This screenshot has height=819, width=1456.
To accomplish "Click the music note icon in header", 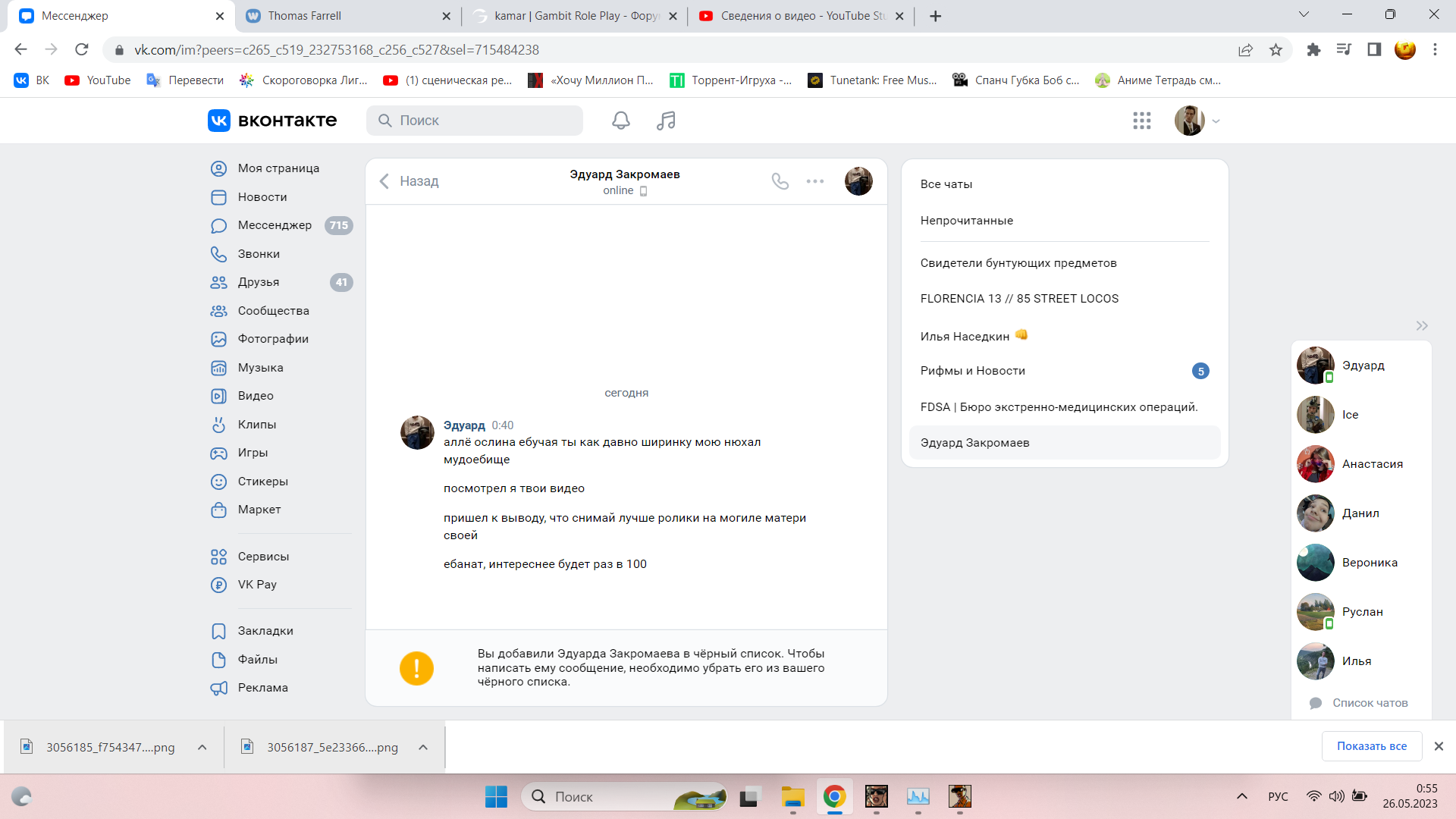I will (x=666, y=121).
